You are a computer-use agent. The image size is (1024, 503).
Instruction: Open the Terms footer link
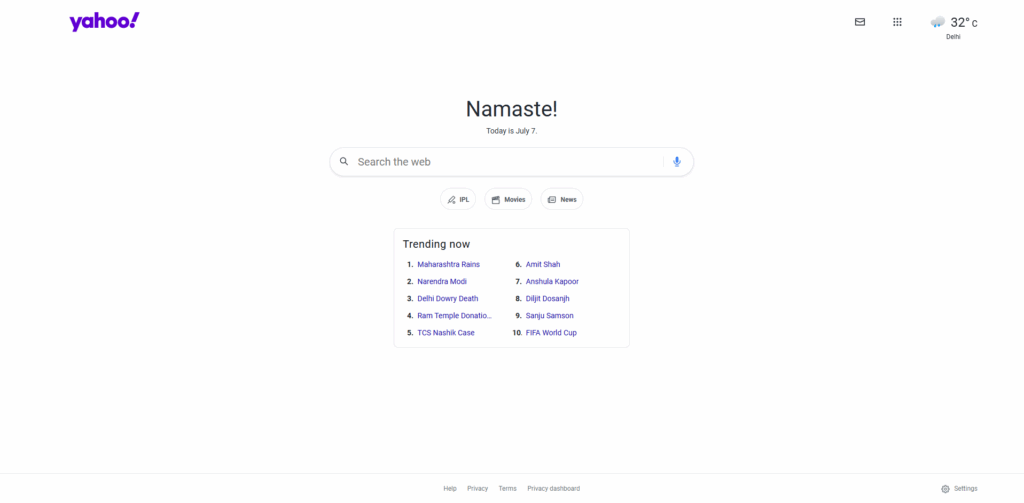[507, 489]
